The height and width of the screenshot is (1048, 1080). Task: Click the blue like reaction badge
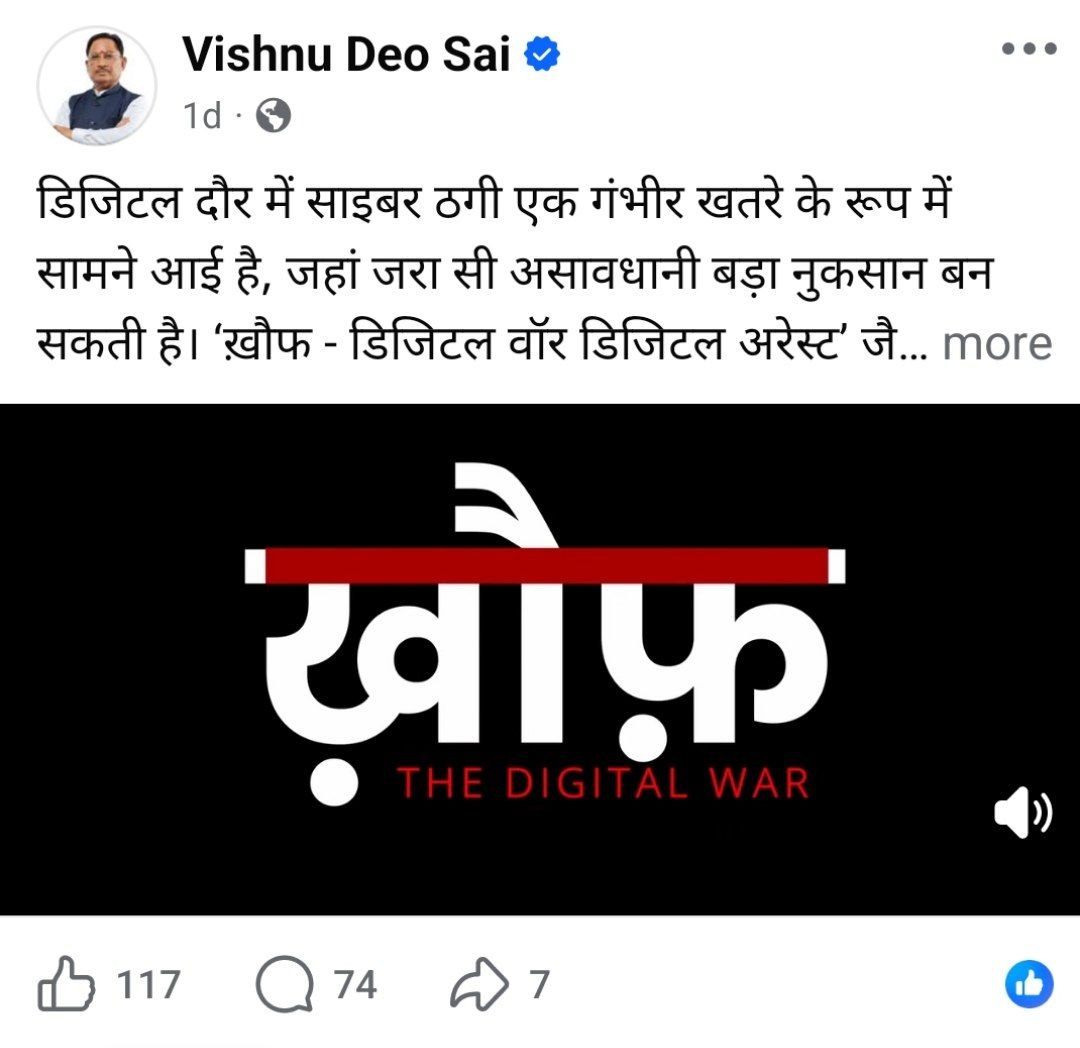click(1029, 984)
